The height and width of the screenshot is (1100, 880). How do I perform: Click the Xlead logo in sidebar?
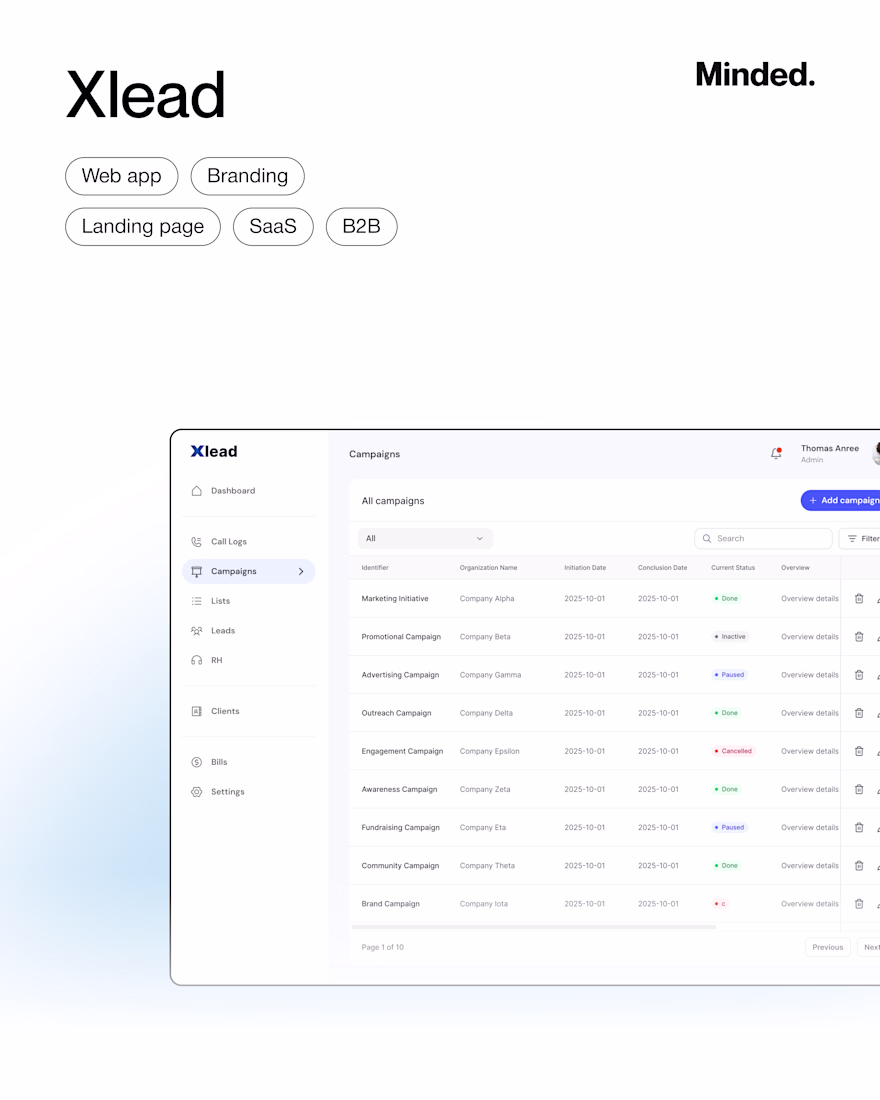tap(214, 451)
